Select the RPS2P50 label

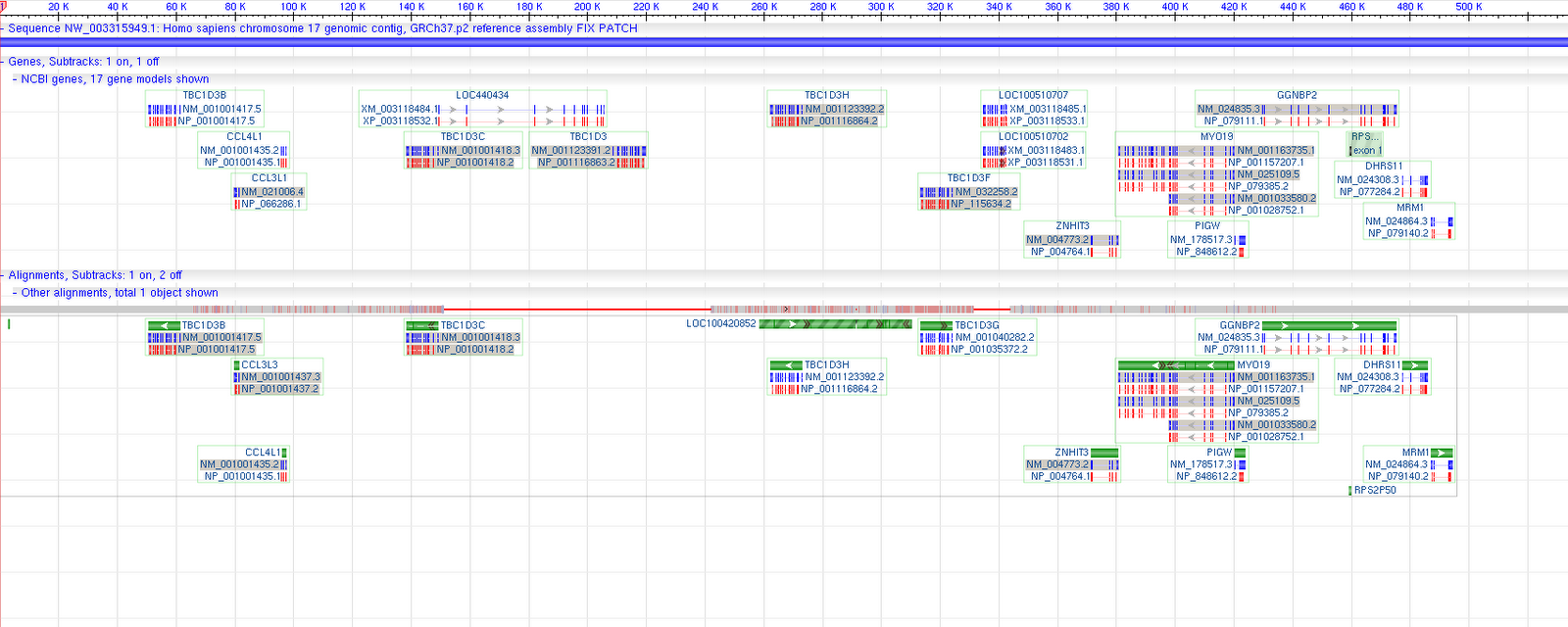[x=1375, y=490]
